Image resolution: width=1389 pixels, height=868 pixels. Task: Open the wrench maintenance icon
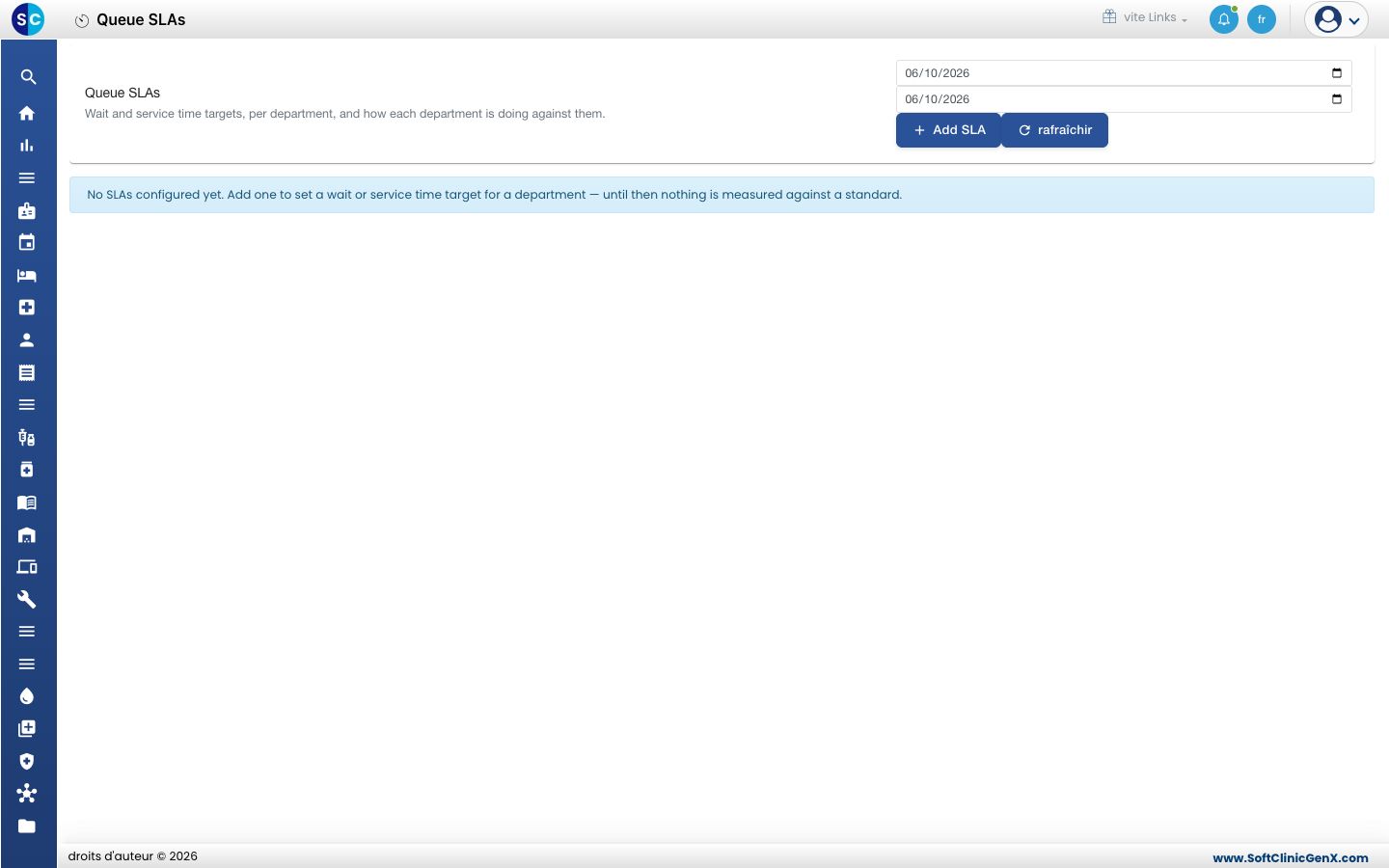coord(27,599)
